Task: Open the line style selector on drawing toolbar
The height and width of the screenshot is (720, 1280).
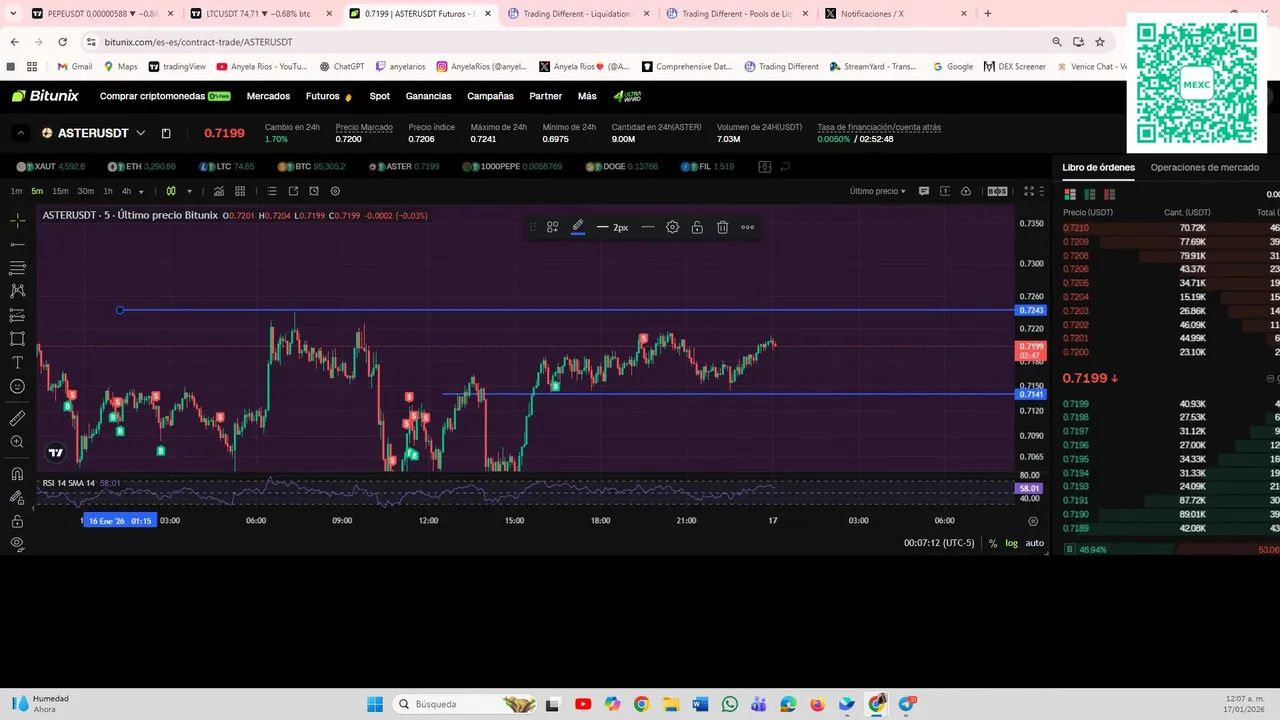Action: [647, 227]
